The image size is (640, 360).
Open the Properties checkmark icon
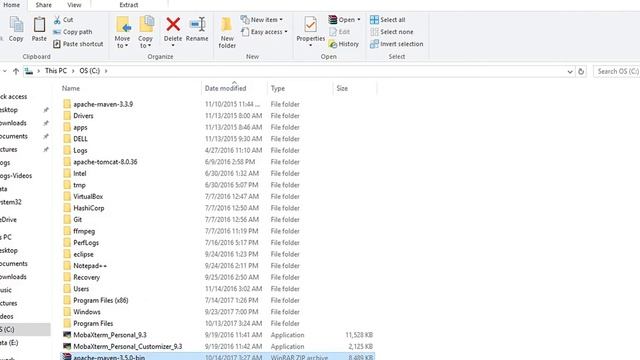[x=310, y=24]
